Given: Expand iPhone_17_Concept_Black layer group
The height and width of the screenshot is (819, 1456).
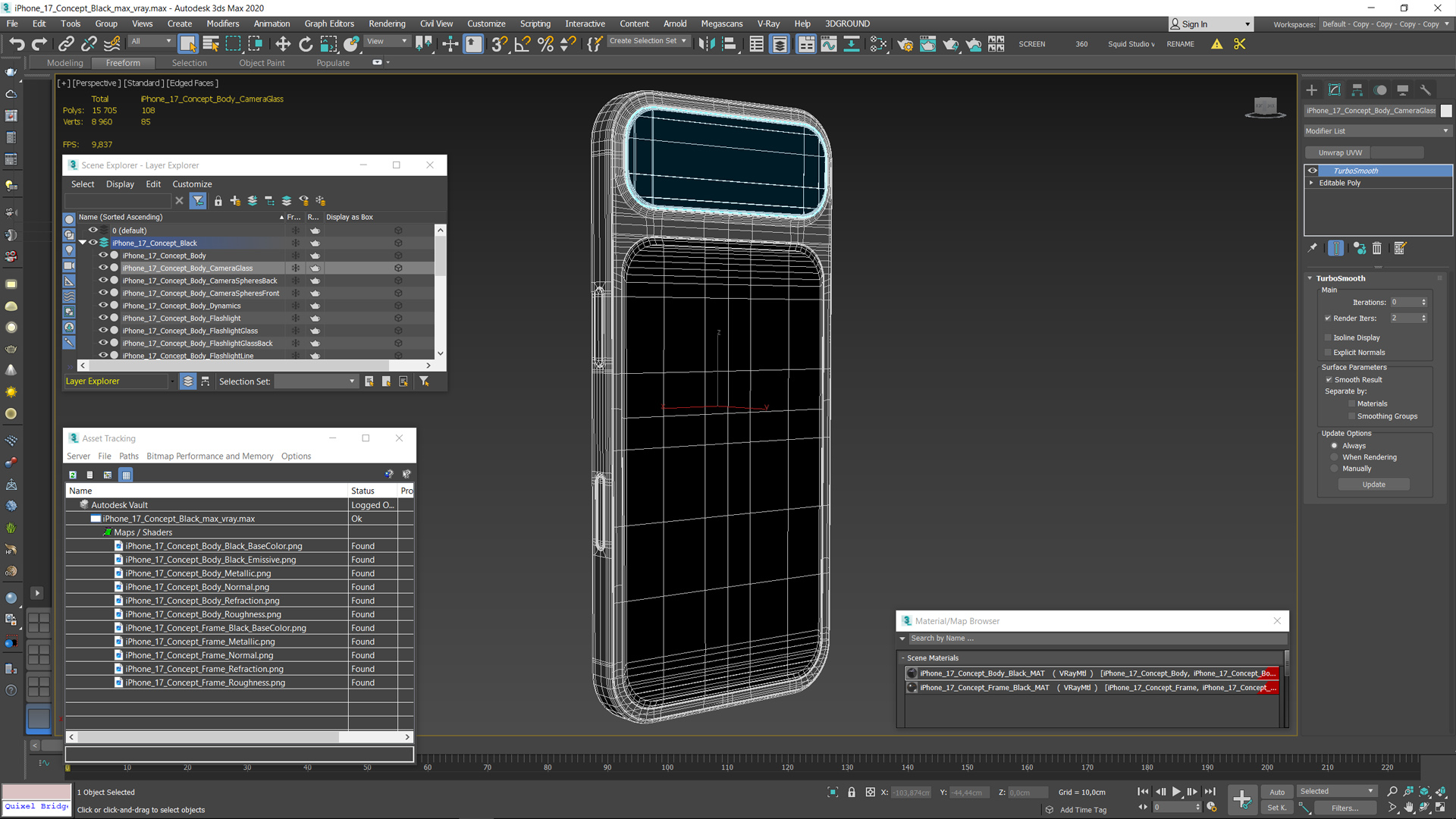Looking at the screenshot, I should click(81, 243).
